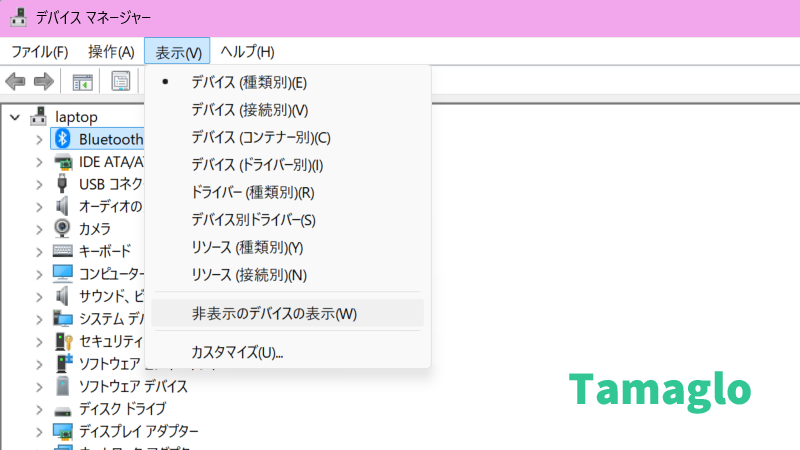Toggle 非表示のデバイスの表示(W)

pos(288,313)
